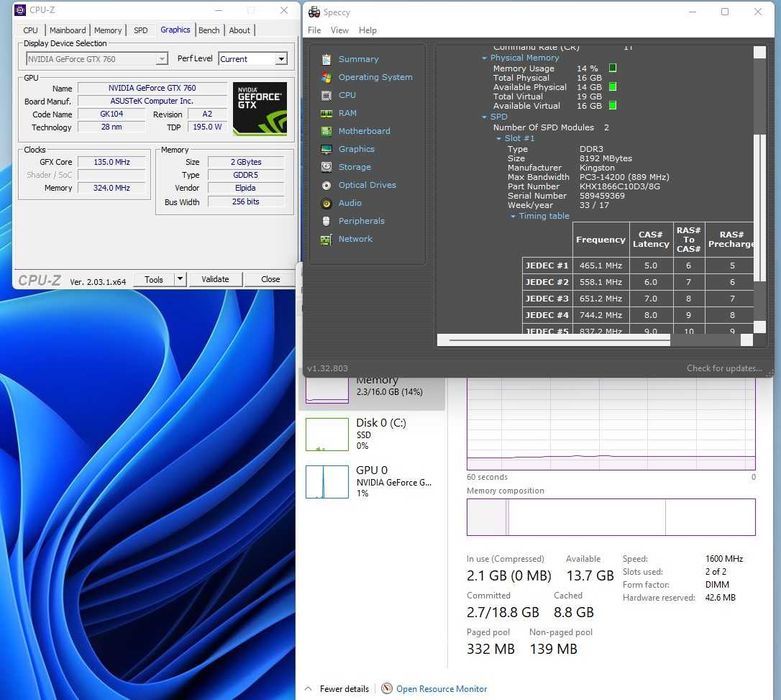Switch to the CPU tab in CPU-Z

[30, 30]
